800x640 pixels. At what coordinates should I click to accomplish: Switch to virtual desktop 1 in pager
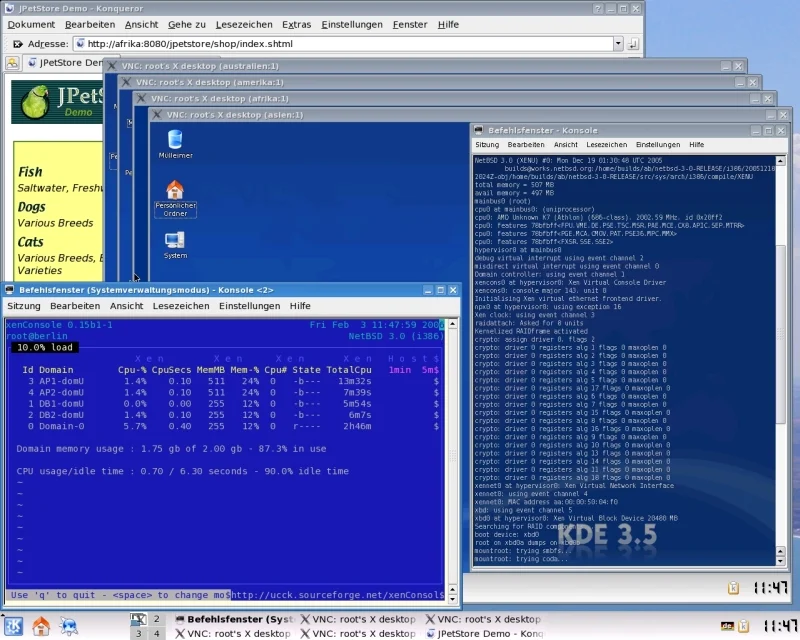click(138, 619)
